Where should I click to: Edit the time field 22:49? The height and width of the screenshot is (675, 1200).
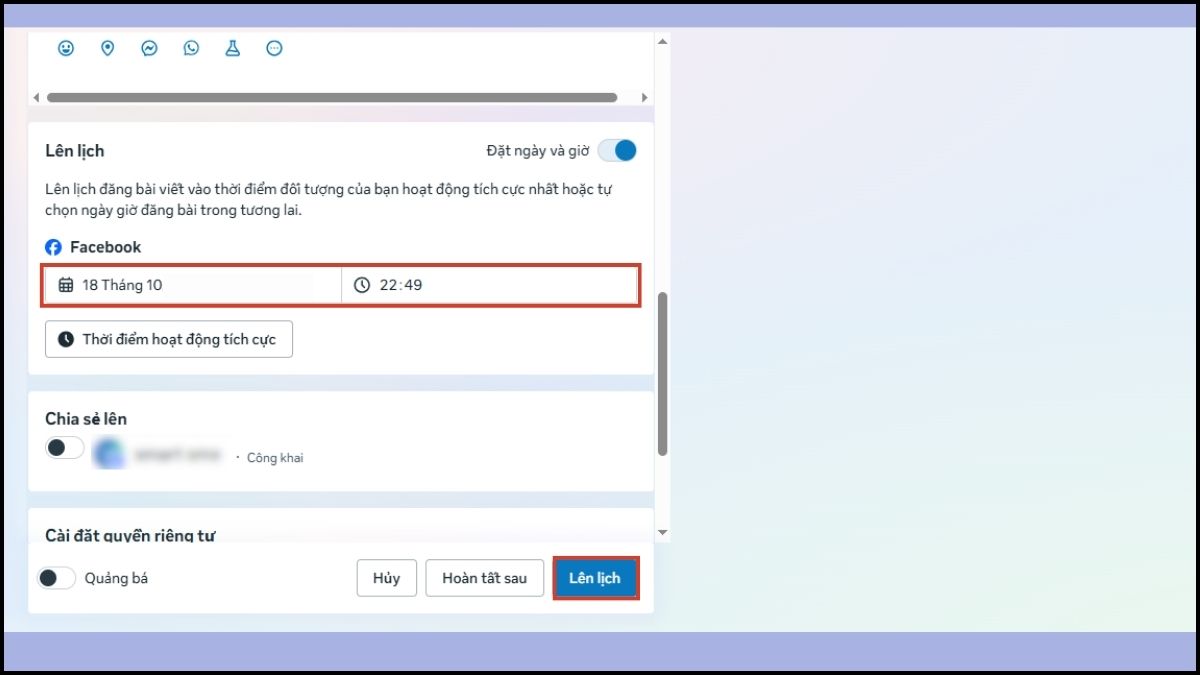[x=489, y=285]
